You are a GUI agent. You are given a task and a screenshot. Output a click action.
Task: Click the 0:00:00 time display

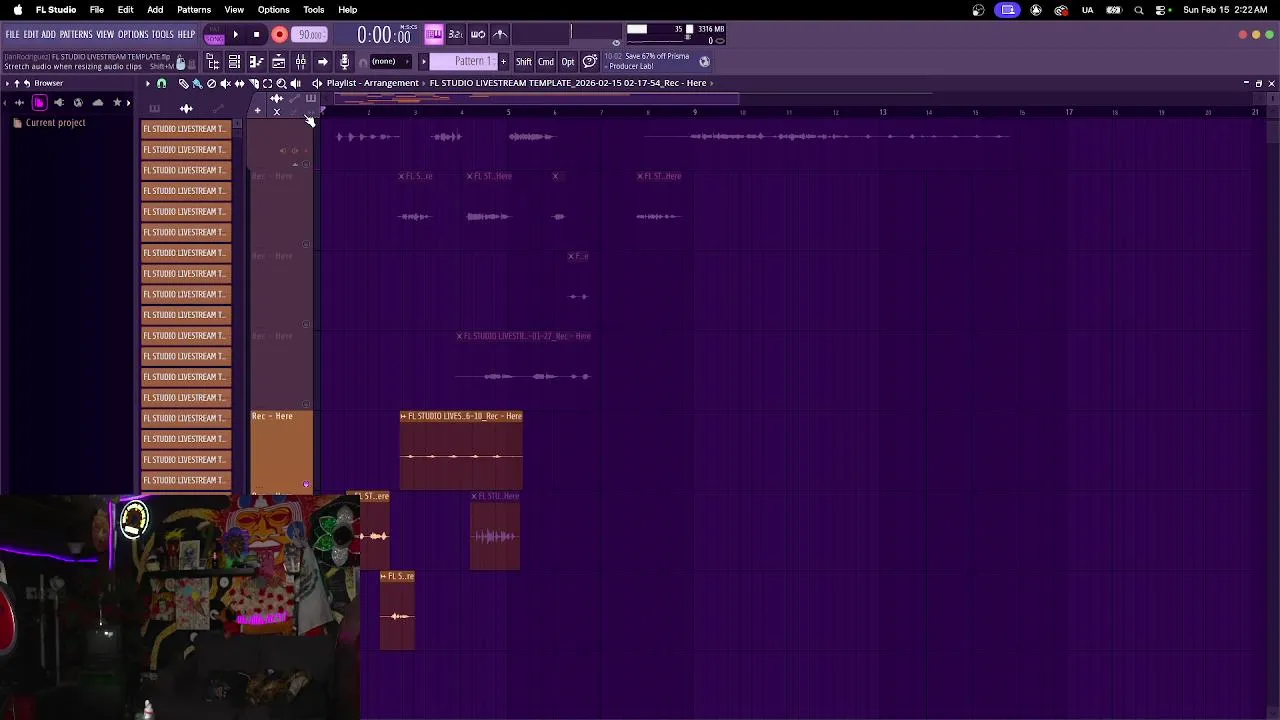coord(385,35)
